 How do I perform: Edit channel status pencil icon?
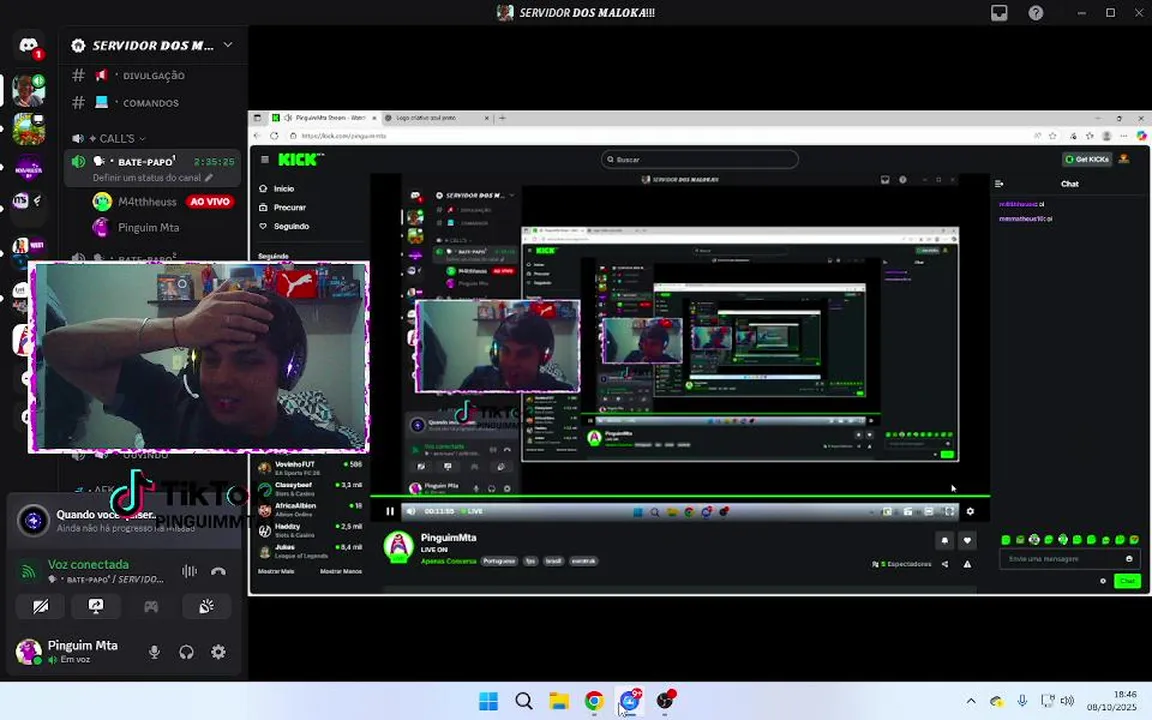(x=209, y=178)
